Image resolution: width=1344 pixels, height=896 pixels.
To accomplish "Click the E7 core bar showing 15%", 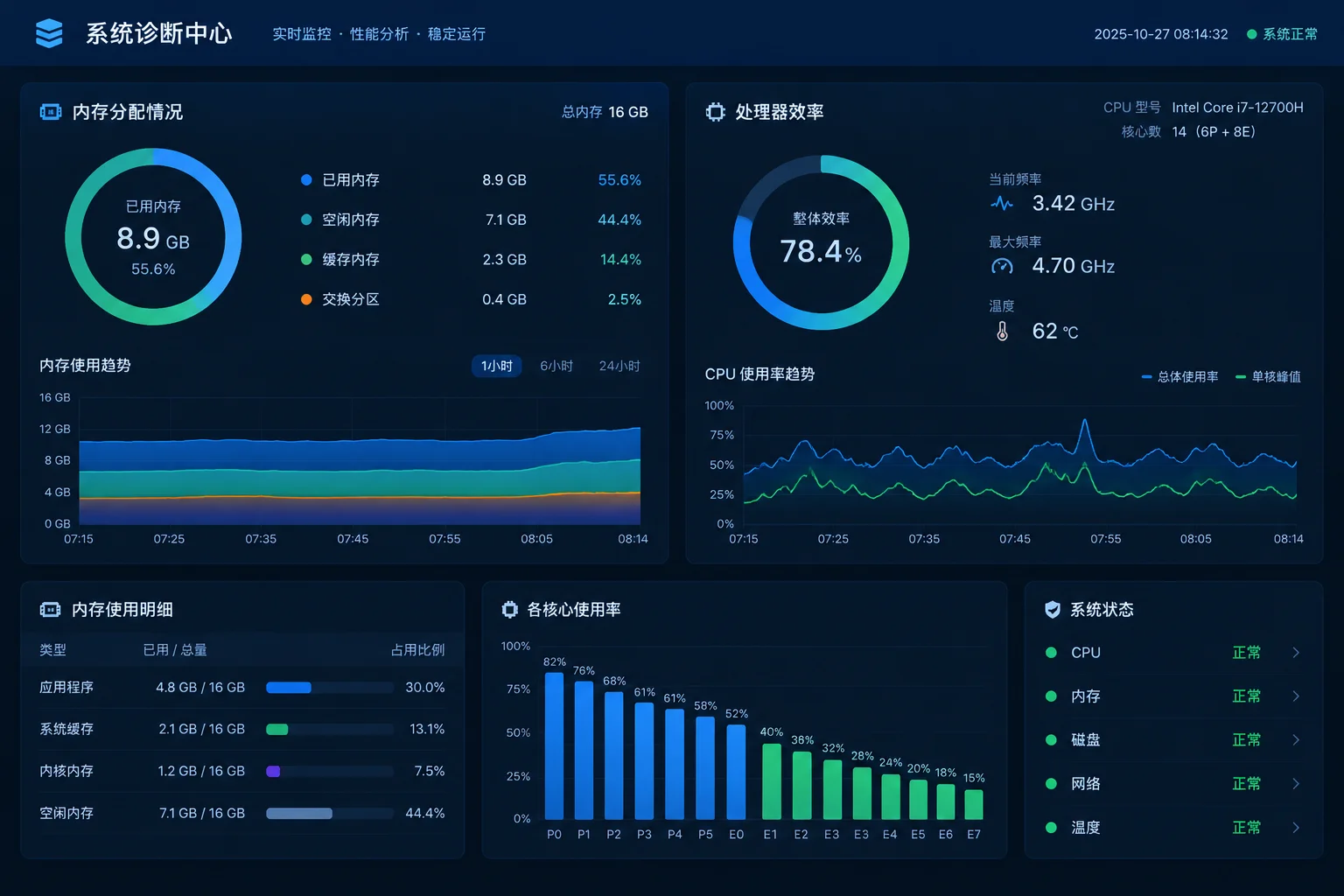I will (974, 805).
